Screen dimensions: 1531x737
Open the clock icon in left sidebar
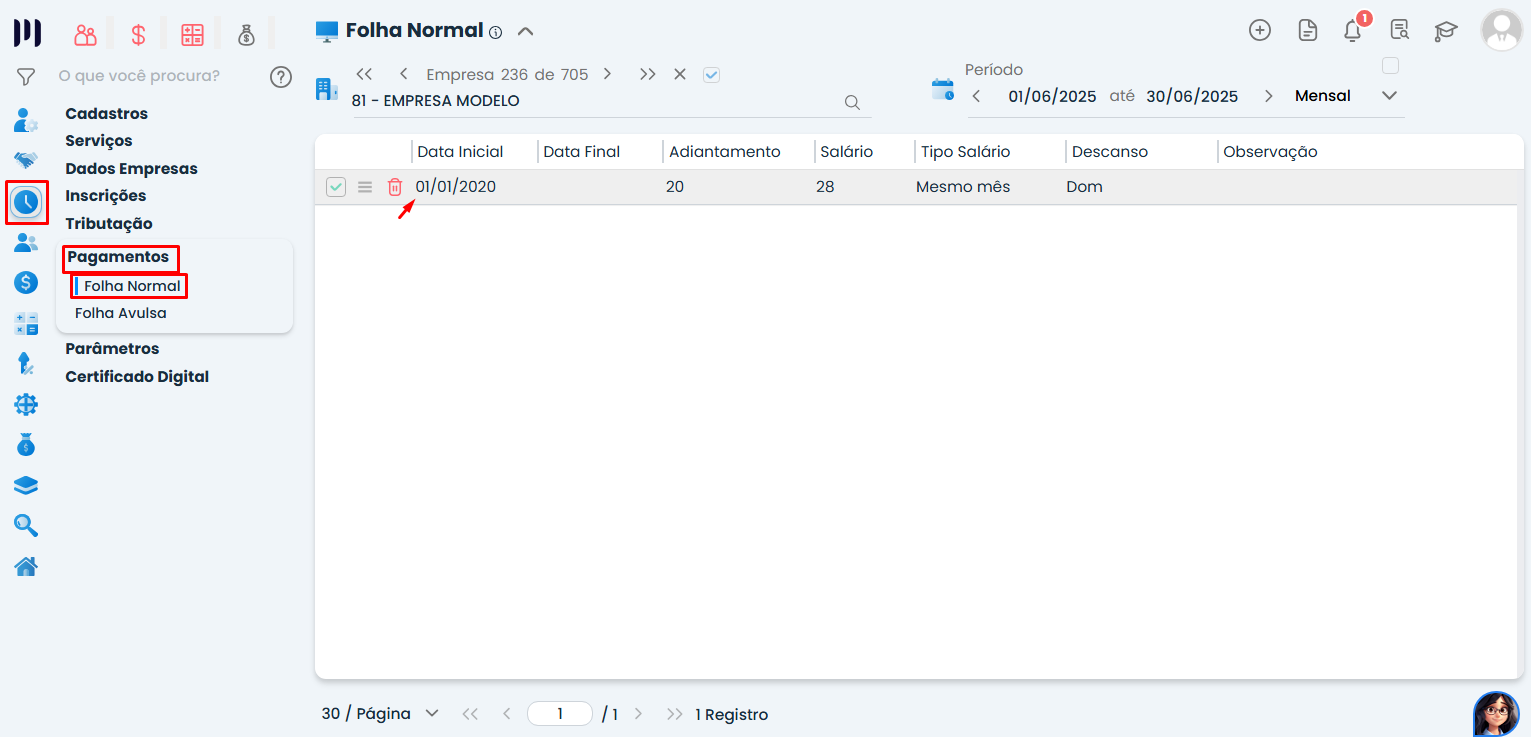click(x=26, y=202)
